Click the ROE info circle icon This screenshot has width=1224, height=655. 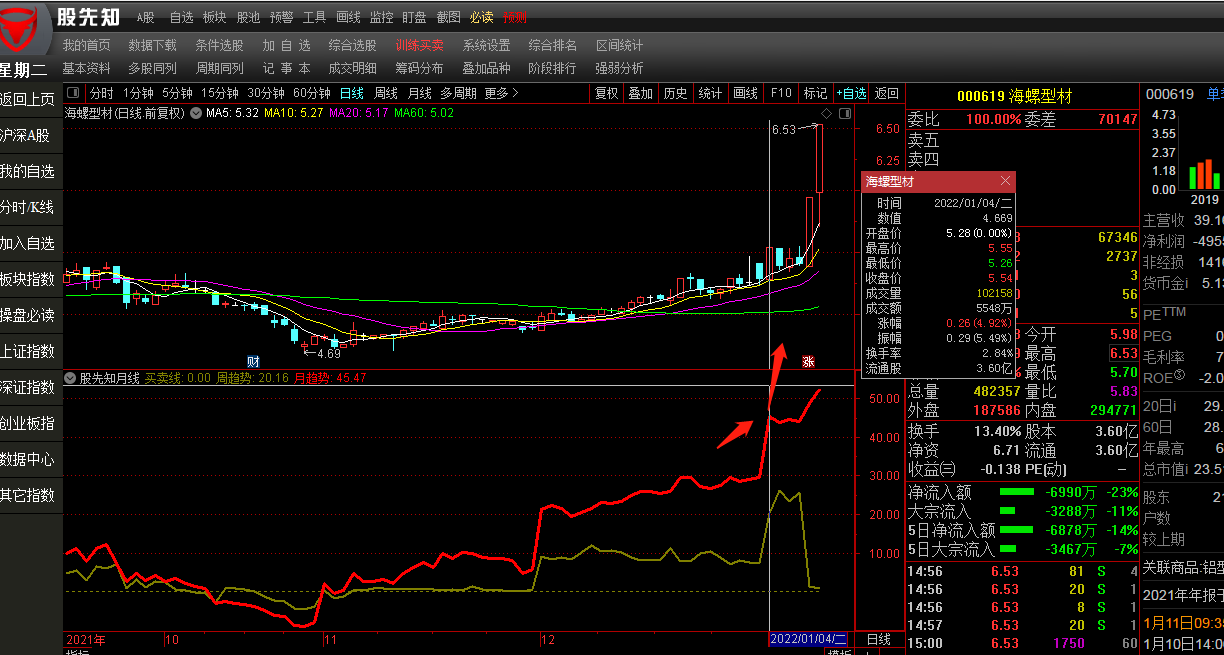[x=1179, y=376]
